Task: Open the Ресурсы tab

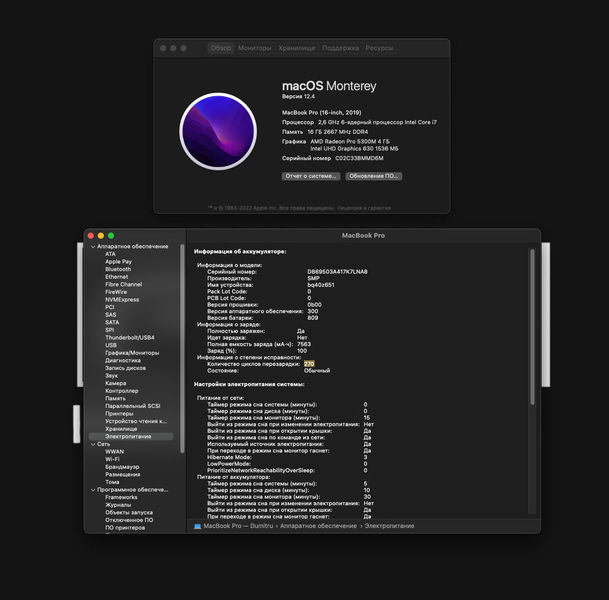Action: (379, 48)
